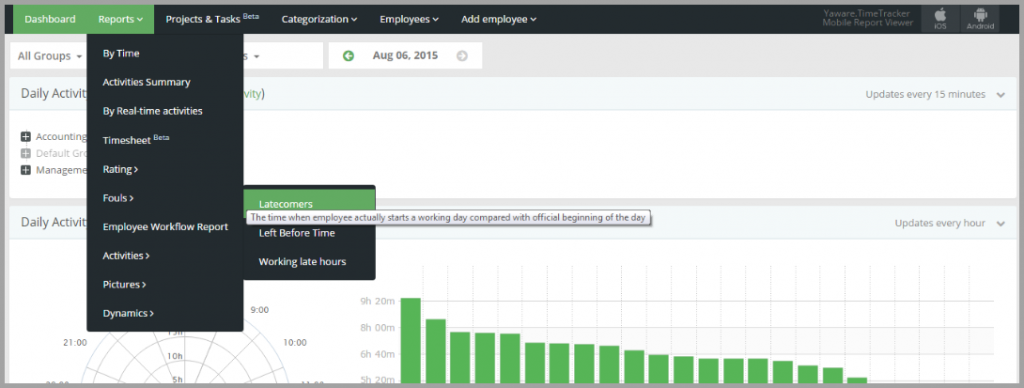The height and width of the screenshot is (388, 1024).
Task: Open Projects & Tasks Beta
Action: click(212, 20)
